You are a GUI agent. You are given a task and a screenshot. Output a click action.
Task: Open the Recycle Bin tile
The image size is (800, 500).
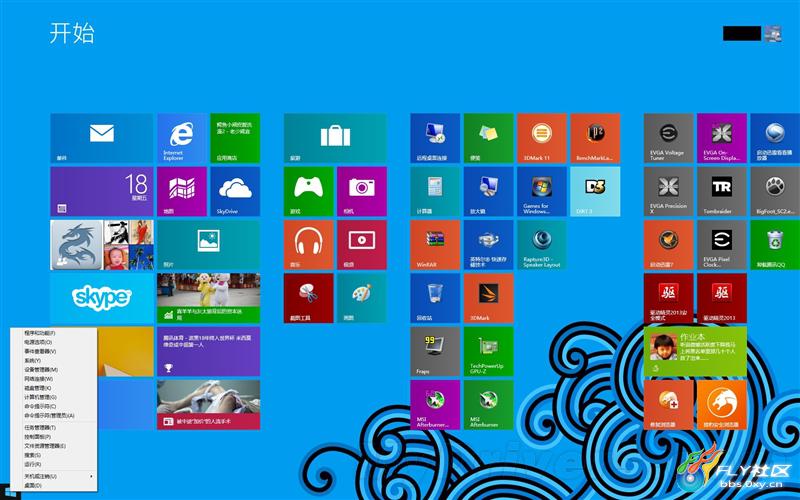tap(435, 298)
